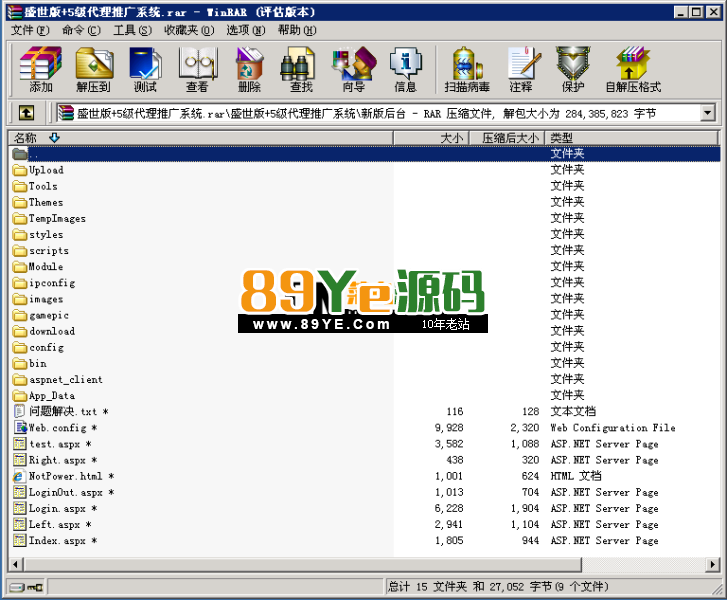
Task: Select the Module folder row
Action: click(364, 267)
